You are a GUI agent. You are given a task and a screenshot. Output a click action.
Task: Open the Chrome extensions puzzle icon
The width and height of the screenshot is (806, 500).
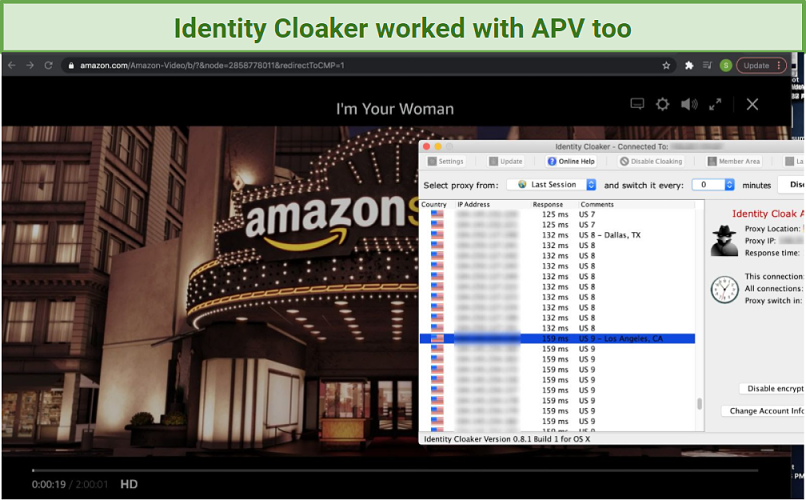point(689,65)
